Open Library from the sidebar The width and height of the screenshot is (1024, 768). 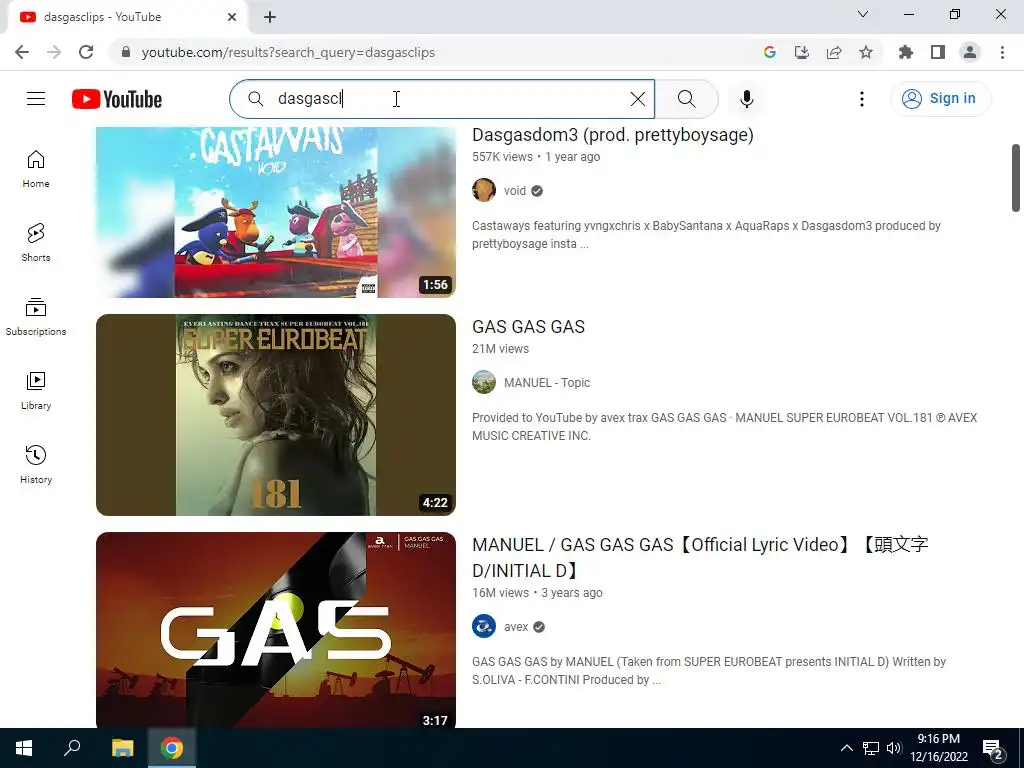36,391
